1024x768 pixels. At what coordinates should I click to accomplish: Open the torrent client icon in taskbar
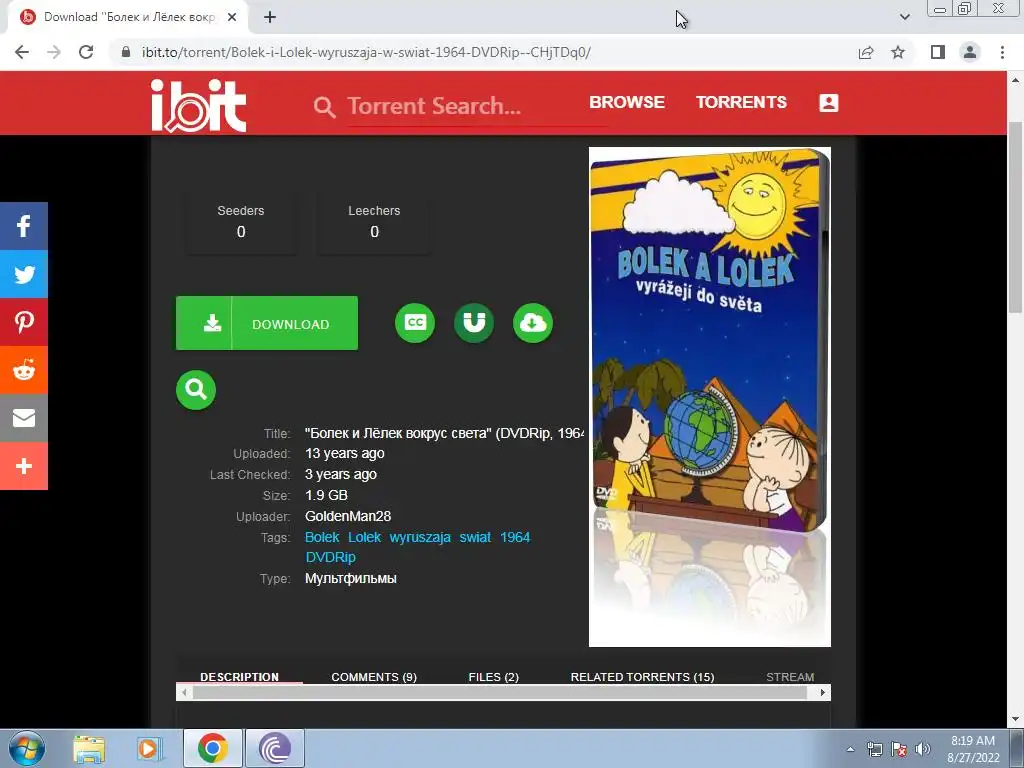275,748
